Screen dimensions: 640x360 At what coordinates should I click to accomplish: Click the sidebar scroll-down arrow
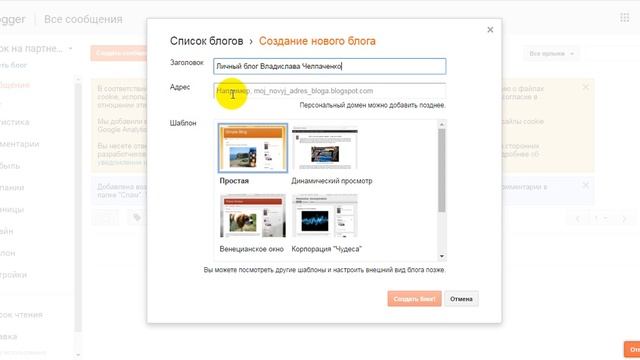click(78, 355)
